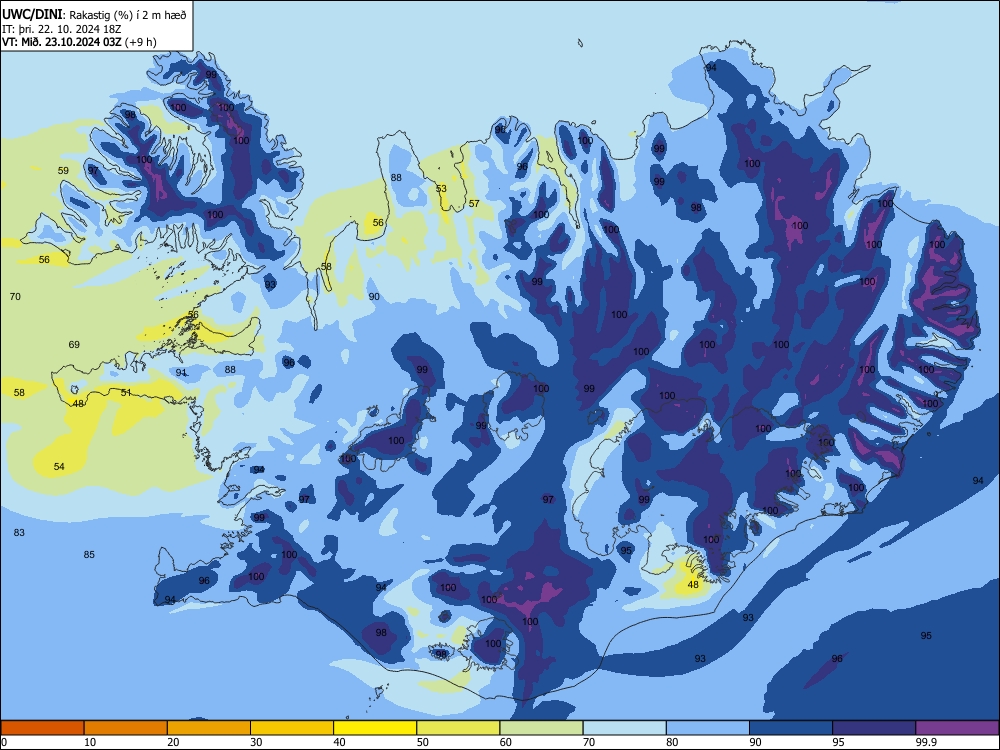Viewport: 1000px width, 750px height.
Task: Click the map humidity value '53'
Action: click(x=441, y=189)
